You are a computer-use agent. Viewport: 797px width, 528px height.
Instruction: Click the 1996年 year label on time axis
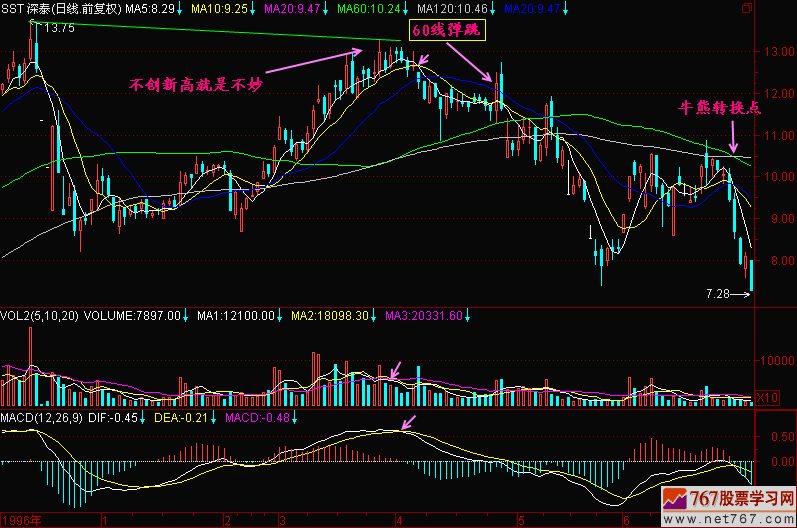(x=22, y=521)
